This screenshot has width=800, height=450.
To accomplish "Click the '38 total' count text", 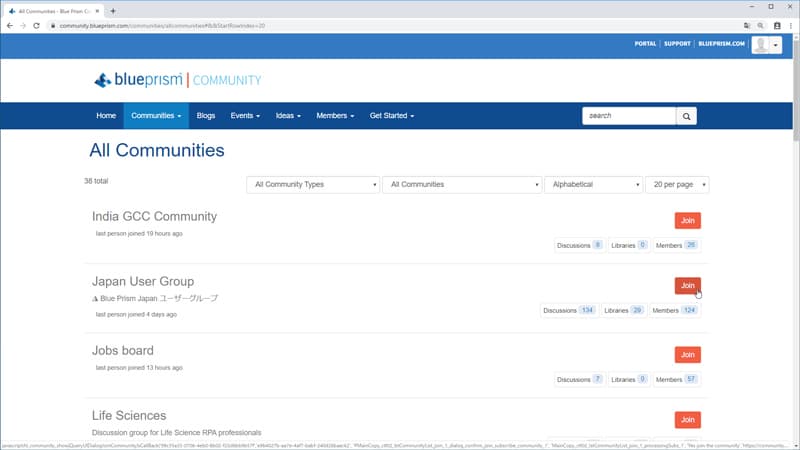I will click(x=96, y=181).
